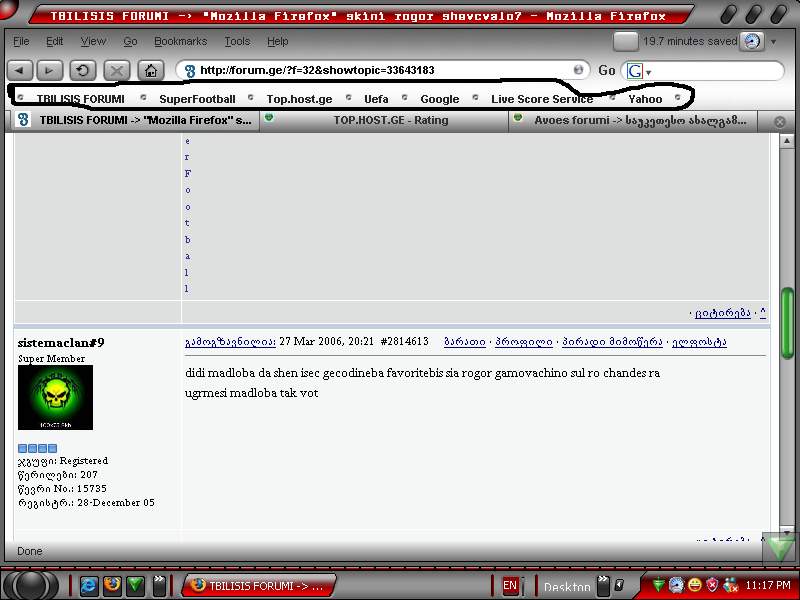The width and height of the screenshot is (800, 600).
Task: Click the green skull avatar image
Action: 55,397
